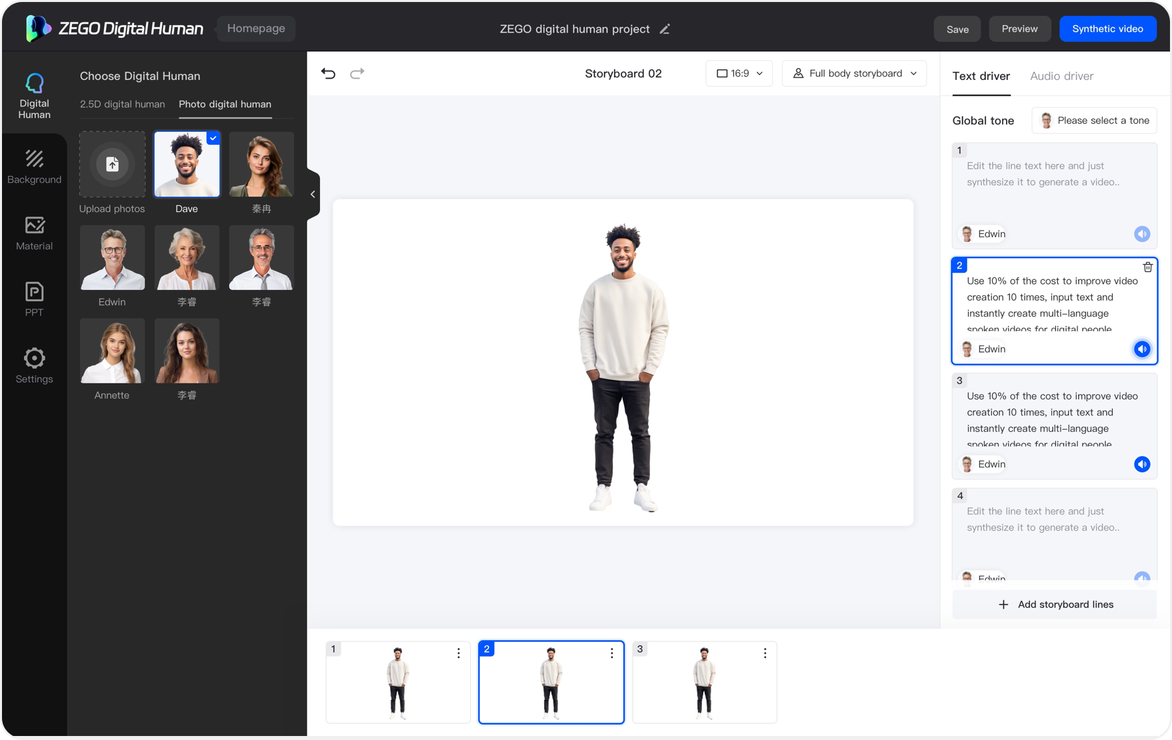Image resolution: width=1172 pixels, height=740 pixels.
Task: Click the undo arrow icon
Action: 328,73
